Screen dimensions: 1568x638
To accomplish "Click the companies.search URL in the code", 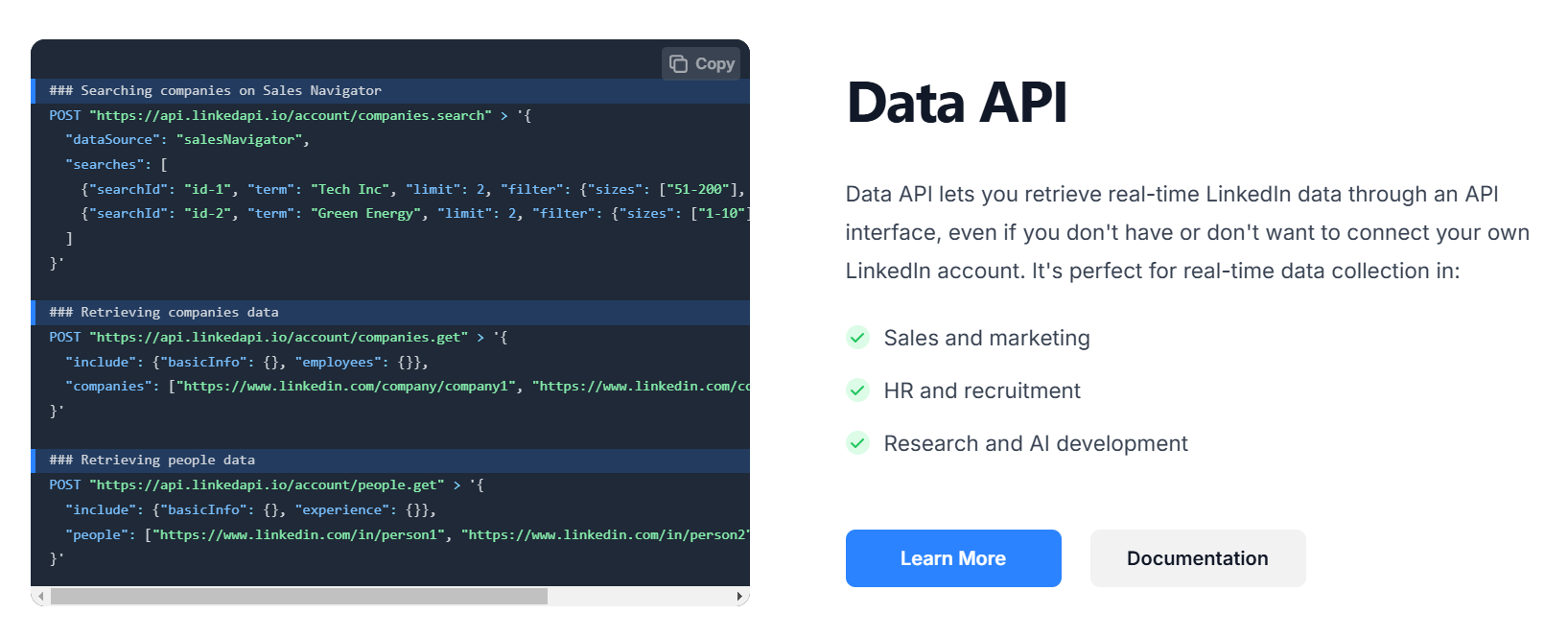I will [x=291, y=115].
